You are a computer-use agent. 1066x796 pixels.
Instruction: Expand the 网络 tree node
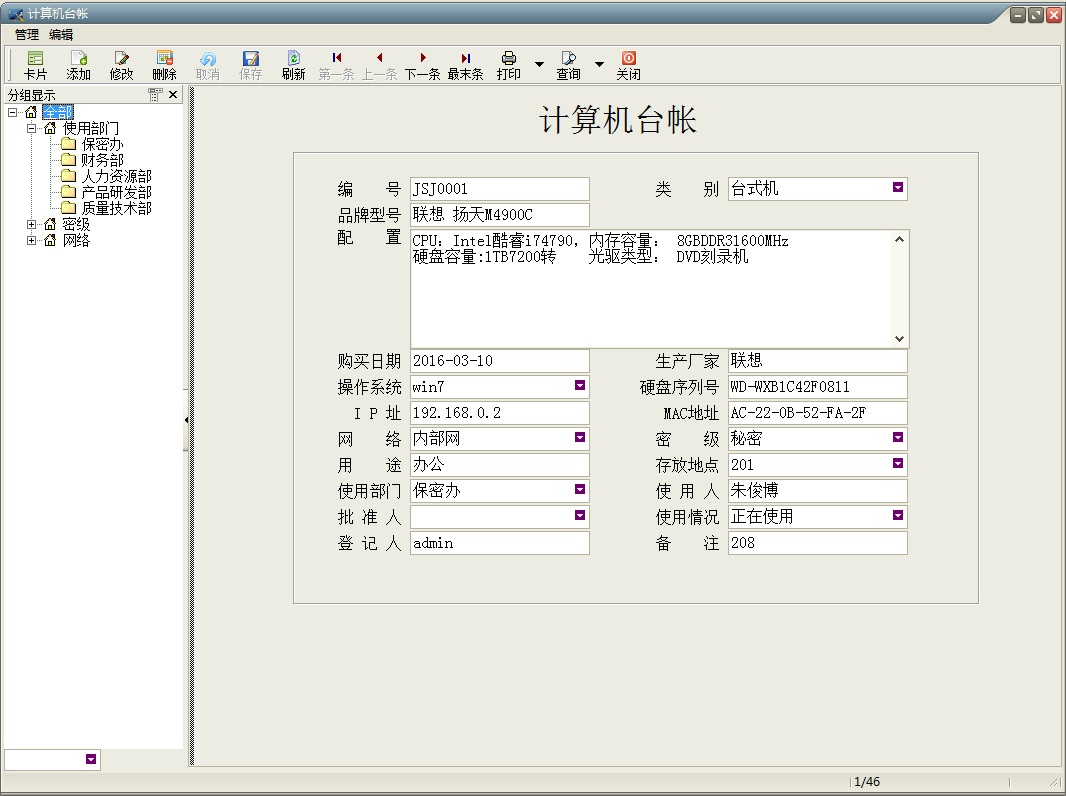click(x=31, y=240)
